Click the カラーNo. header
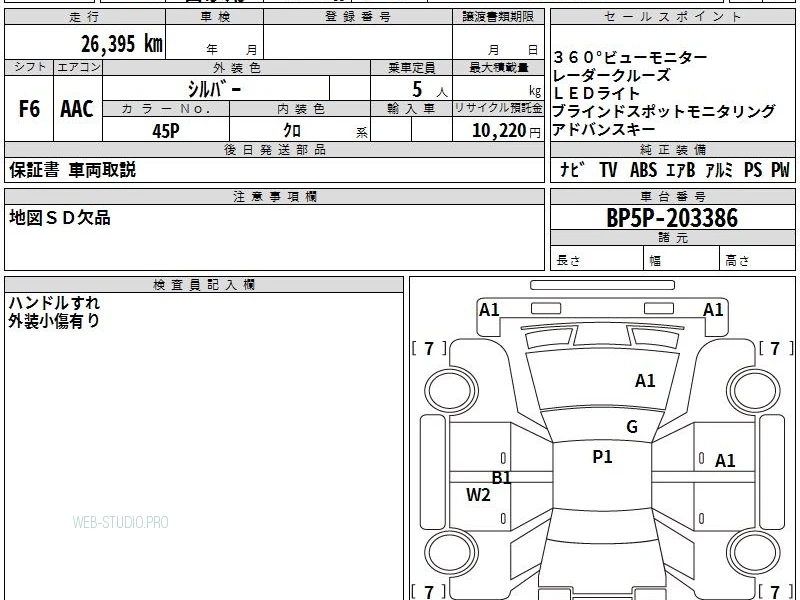Screen dimensions: 800x600 point(166,109)
